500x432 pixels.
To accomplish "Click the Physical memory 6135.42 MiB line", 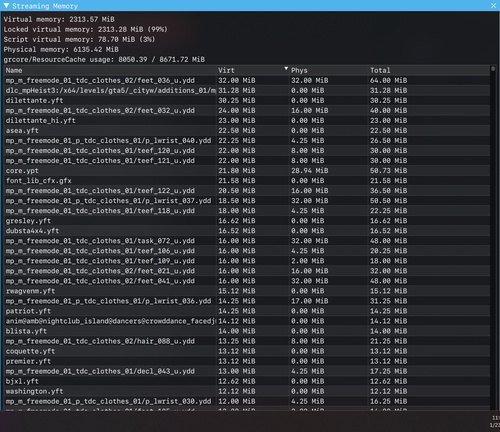I will coord(61,49).
